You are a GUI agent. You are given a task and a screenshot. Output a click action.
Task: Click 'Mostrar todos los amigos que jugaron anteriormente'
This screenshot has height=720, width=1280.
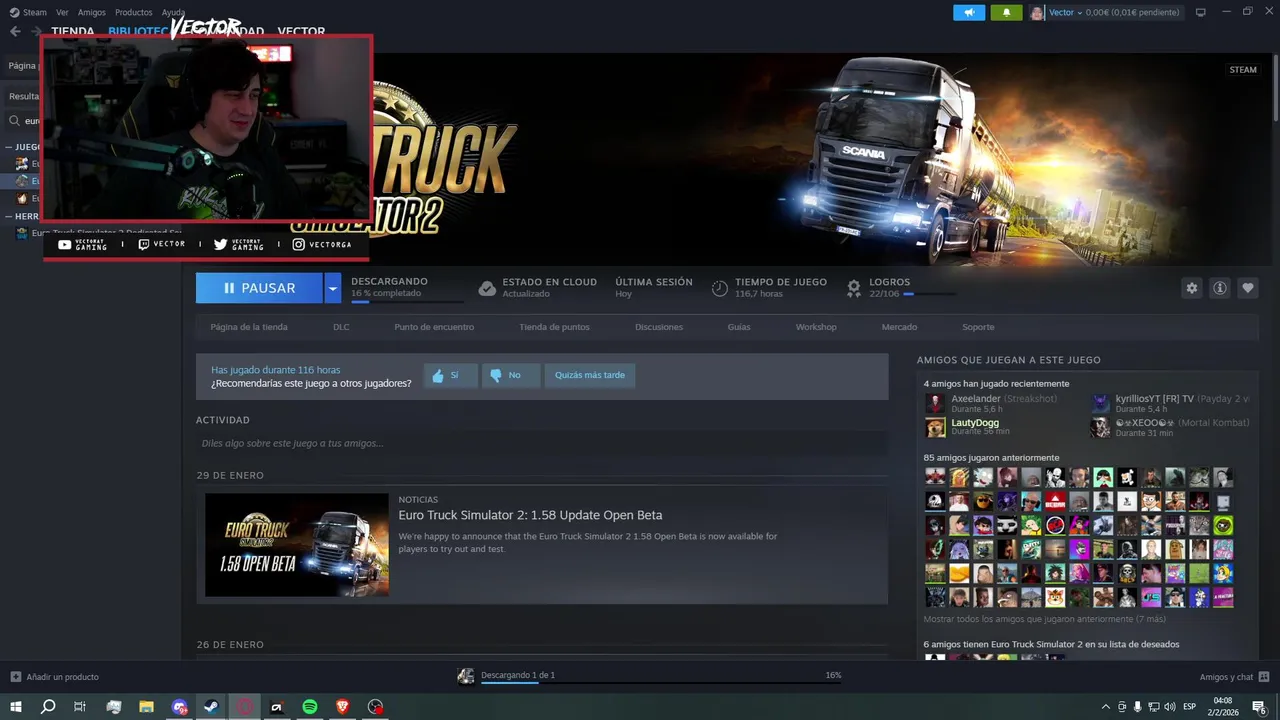coord(1044,619)
